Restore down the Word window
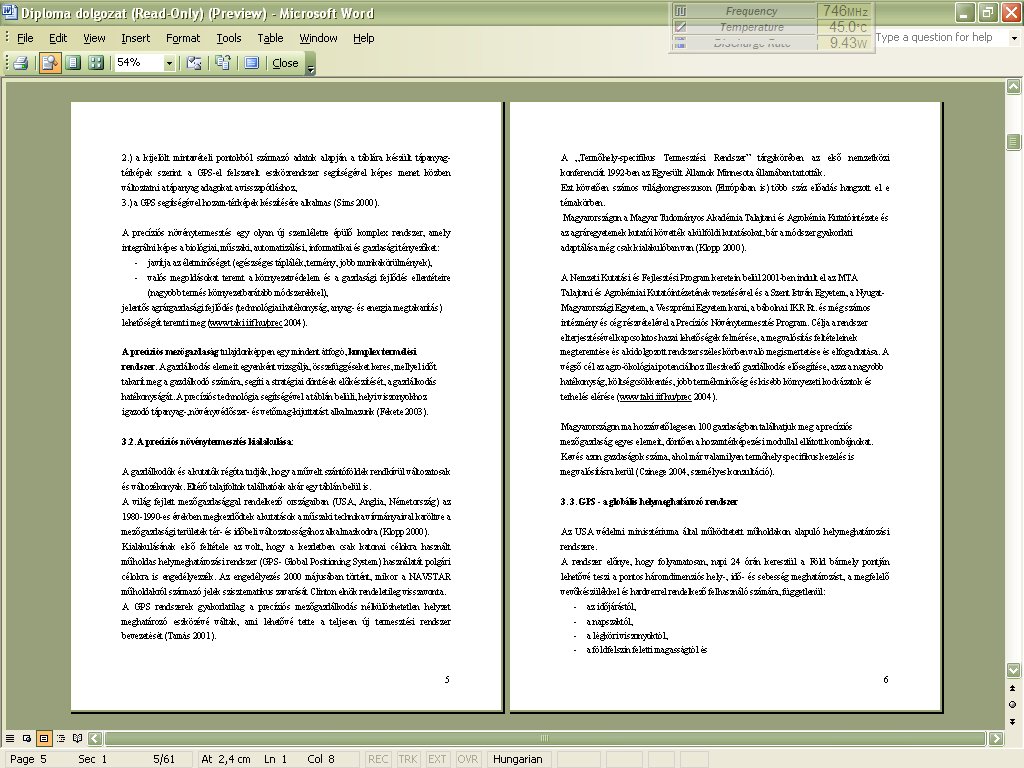This screenshot has height=768, width=1024. pyautogui.click(x=988, y=12)
